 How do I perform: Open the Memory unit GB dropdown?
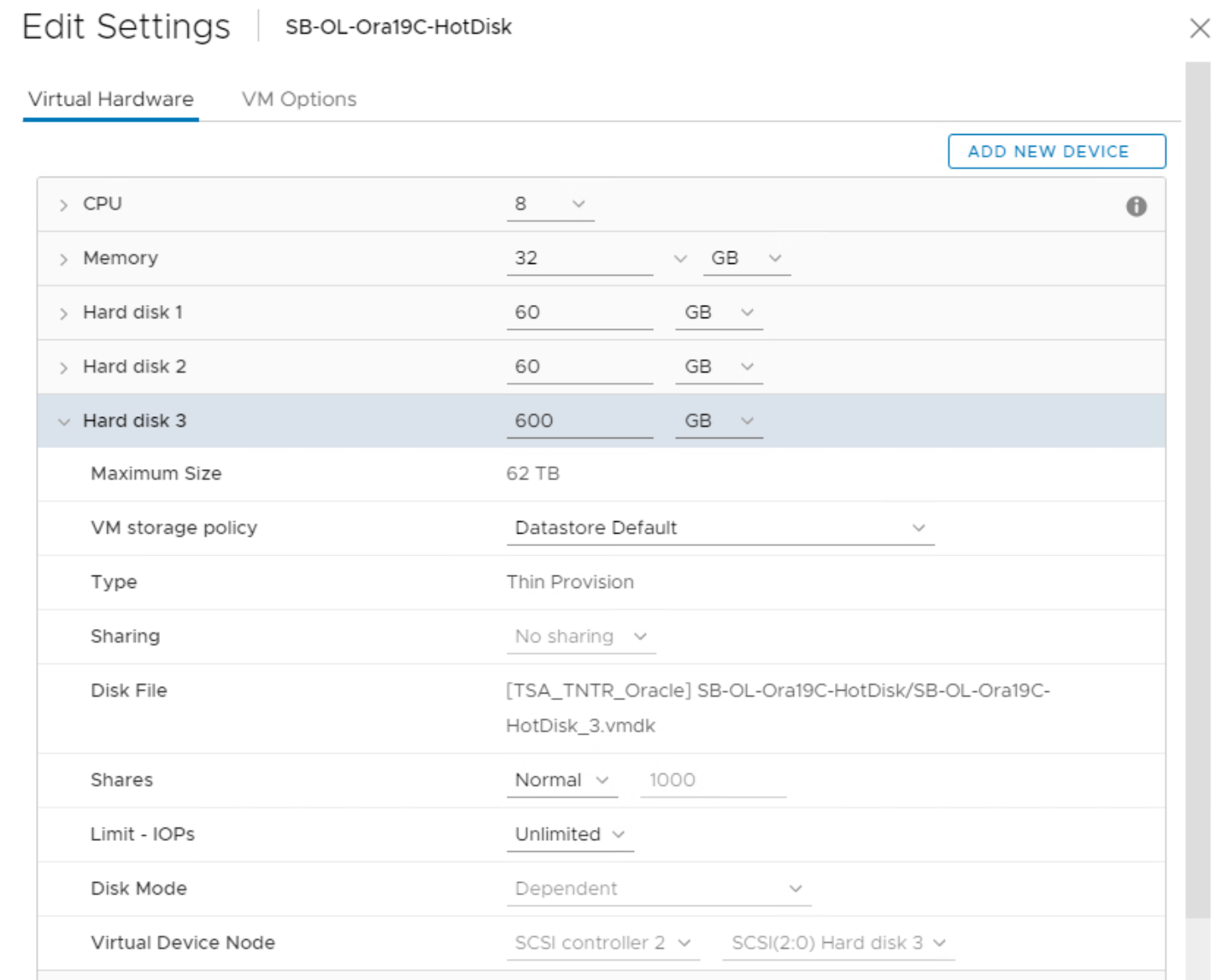click(746, 258)
